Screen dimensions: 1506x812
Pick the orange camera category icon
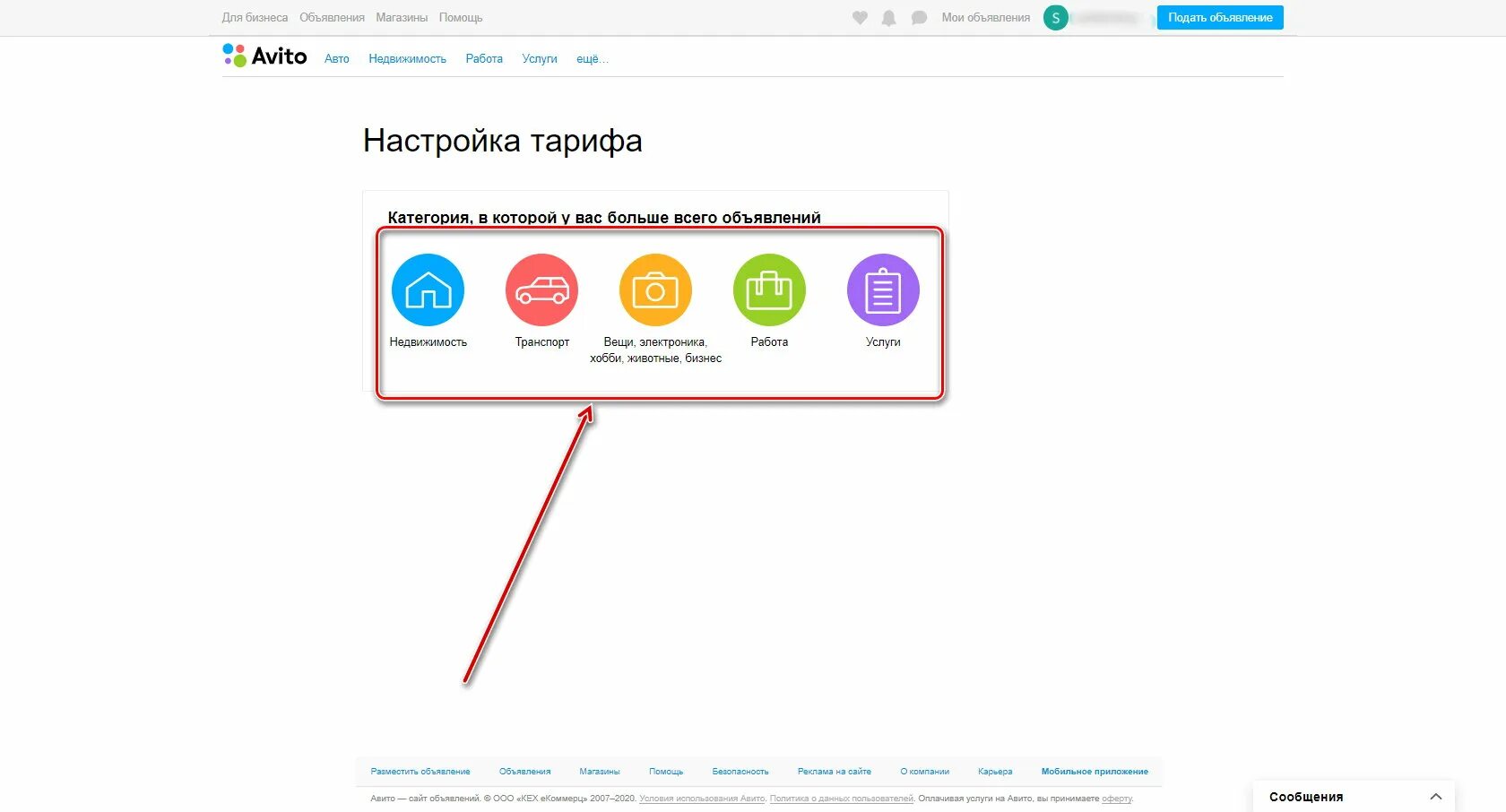click(655, 289)
